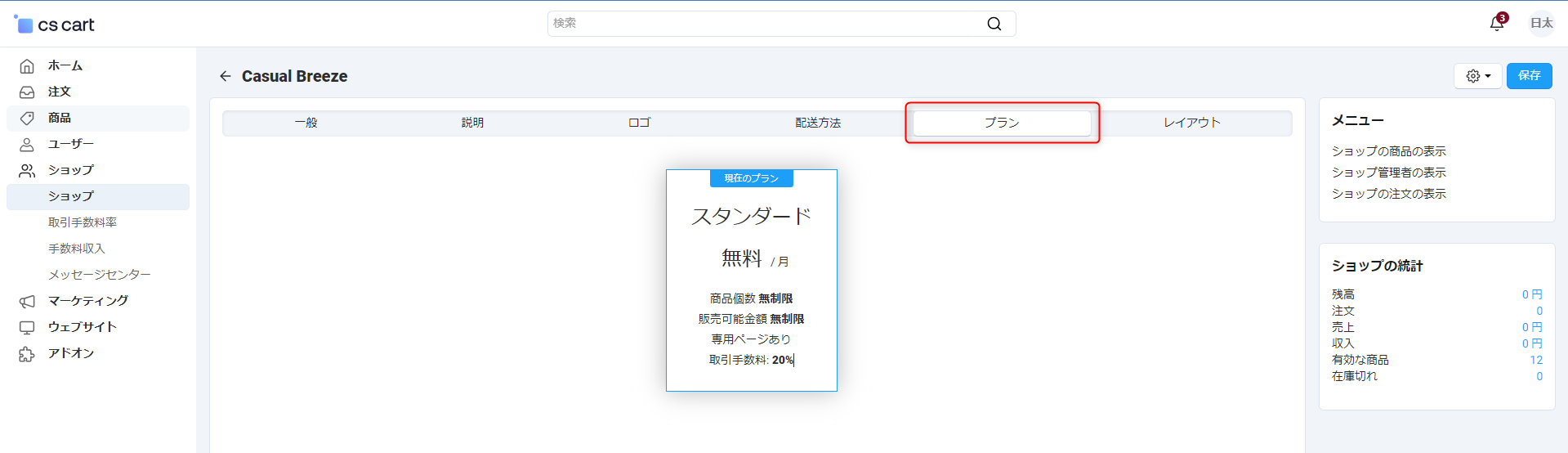The width and height of the screenshot is (1568, 453).
Task: Expand the ユーザー sidebar menu
Action: [71, 144]
